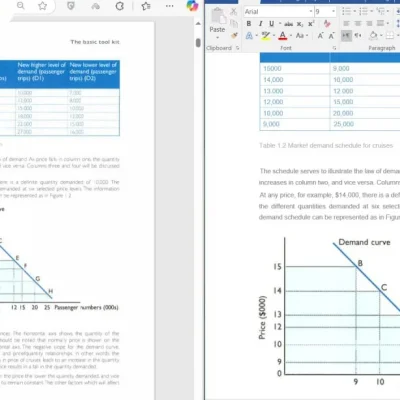The image size is (400, 400).
Task: Open shading color dropdown arrow
Action: [x=381, y=35]
